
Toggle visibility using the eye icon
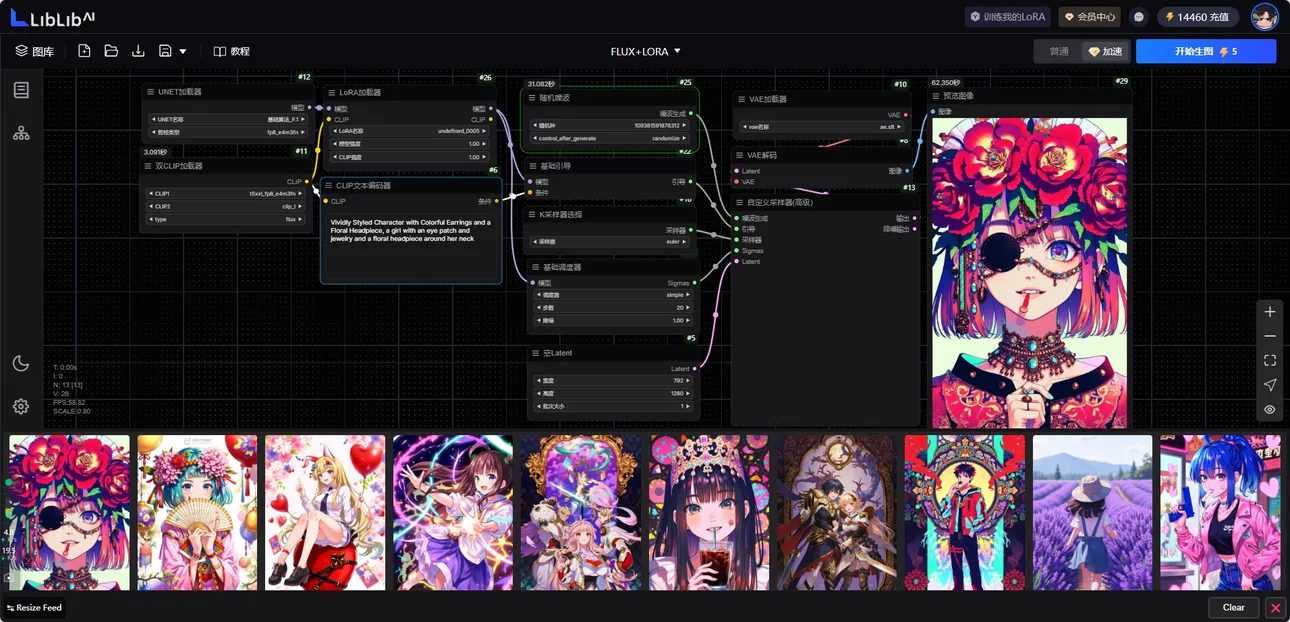(1269, 409)
